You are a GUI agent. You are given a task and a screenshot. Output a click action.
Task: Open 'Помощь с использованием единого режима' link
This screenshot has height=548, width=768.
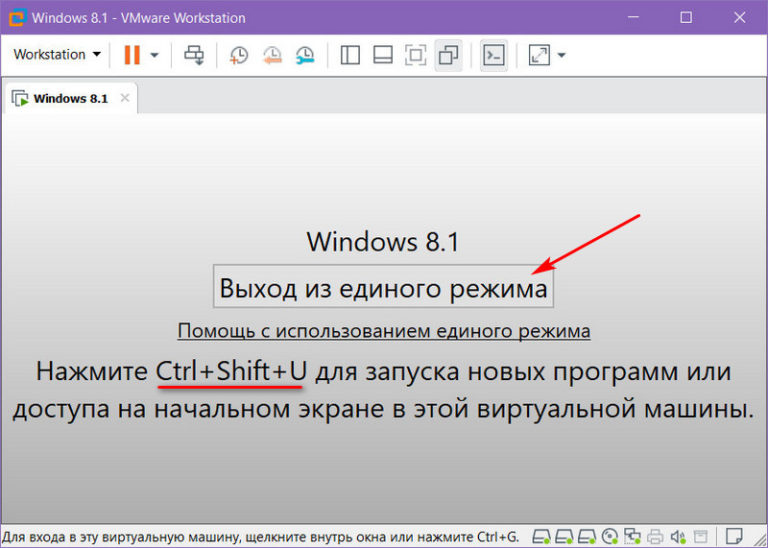coord(384,330)
